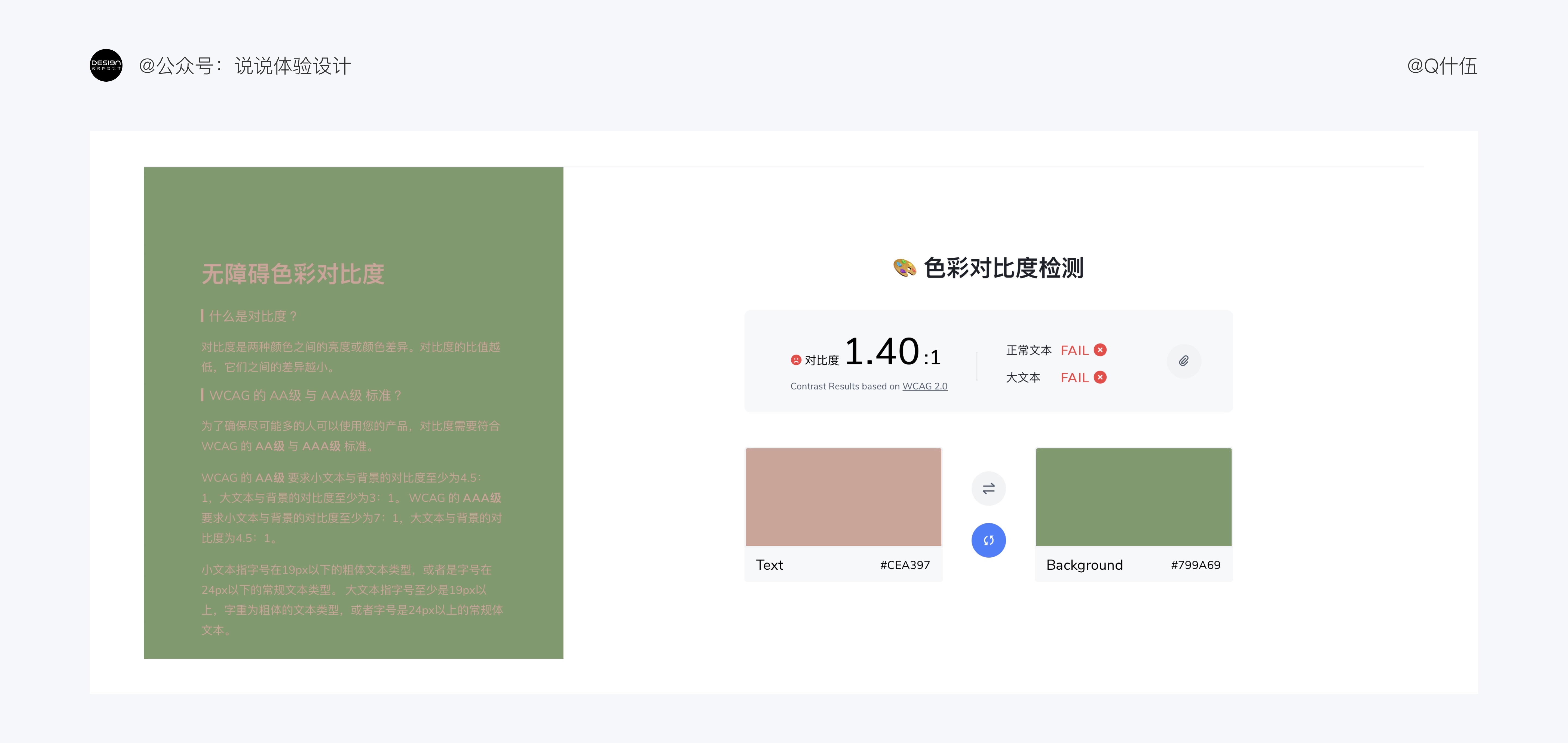Viewport: 1568px width, 743px height.
Task: Click the 对比度 label
Action: pyautogui.click(x=822, y=360)
